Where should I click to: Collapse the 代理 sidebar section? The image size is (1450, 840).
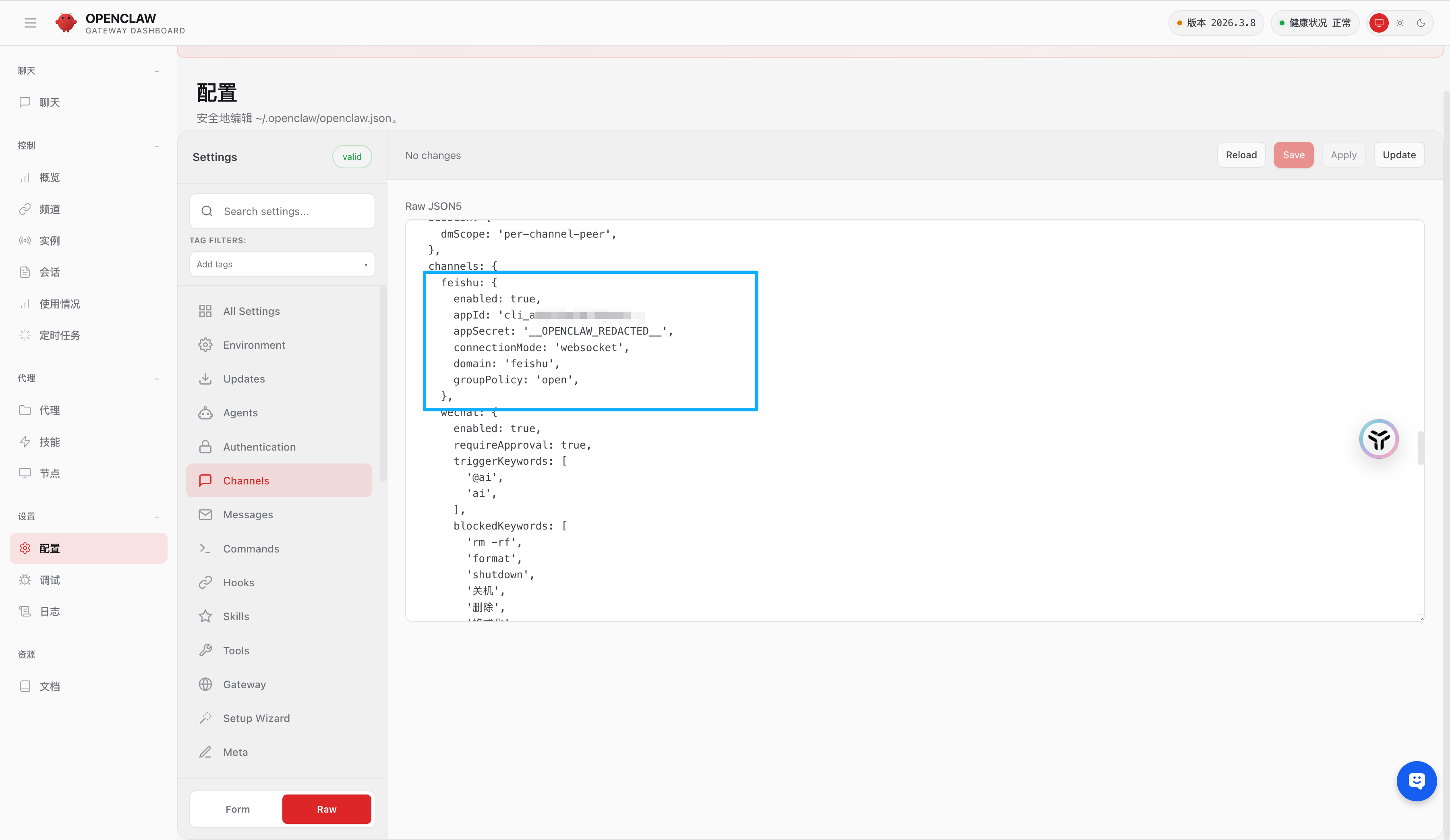click(x=157, y=379)
